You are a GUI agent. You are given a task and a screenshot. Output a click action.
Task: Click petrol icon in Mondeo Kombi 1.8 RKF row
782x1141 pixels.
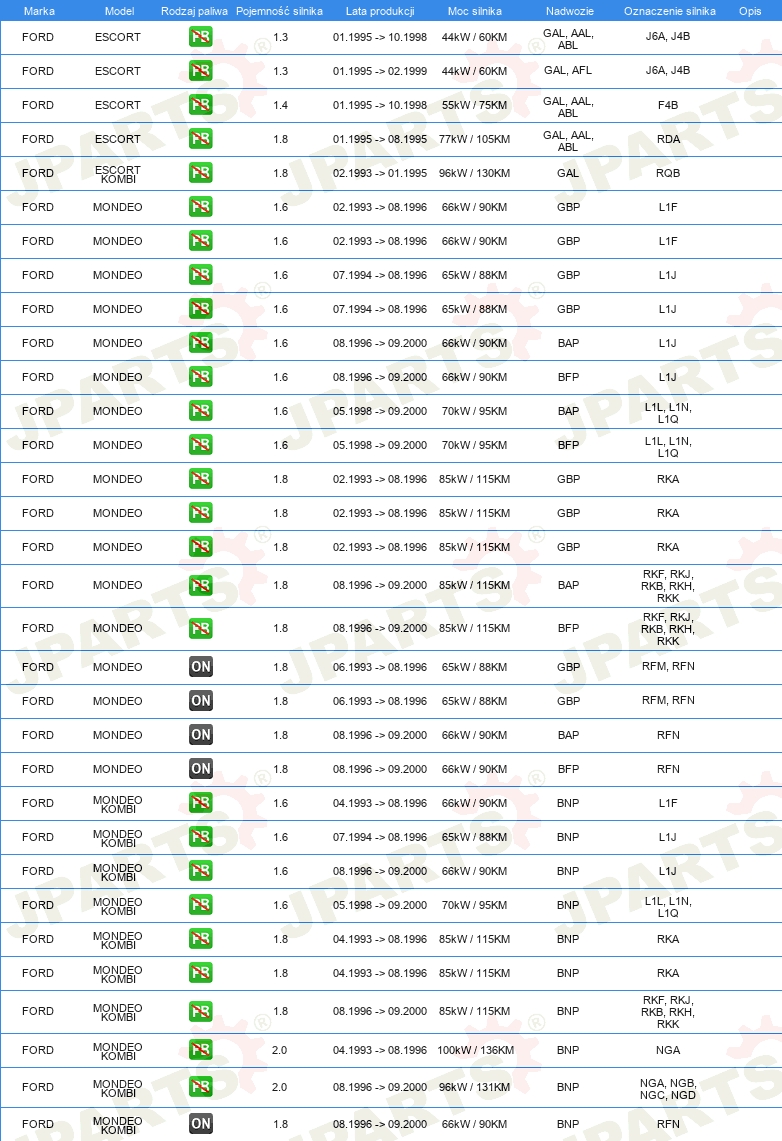click(201, 1011)
